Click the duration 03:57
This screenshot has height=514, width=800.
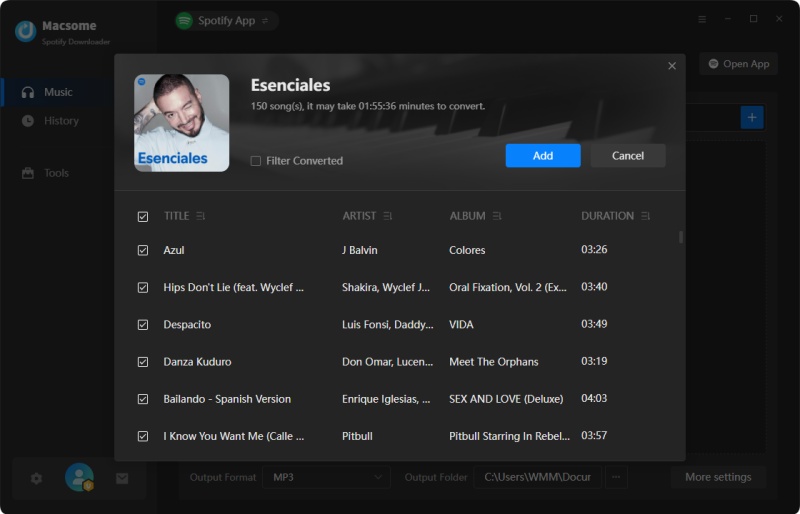tap(594, 435)
